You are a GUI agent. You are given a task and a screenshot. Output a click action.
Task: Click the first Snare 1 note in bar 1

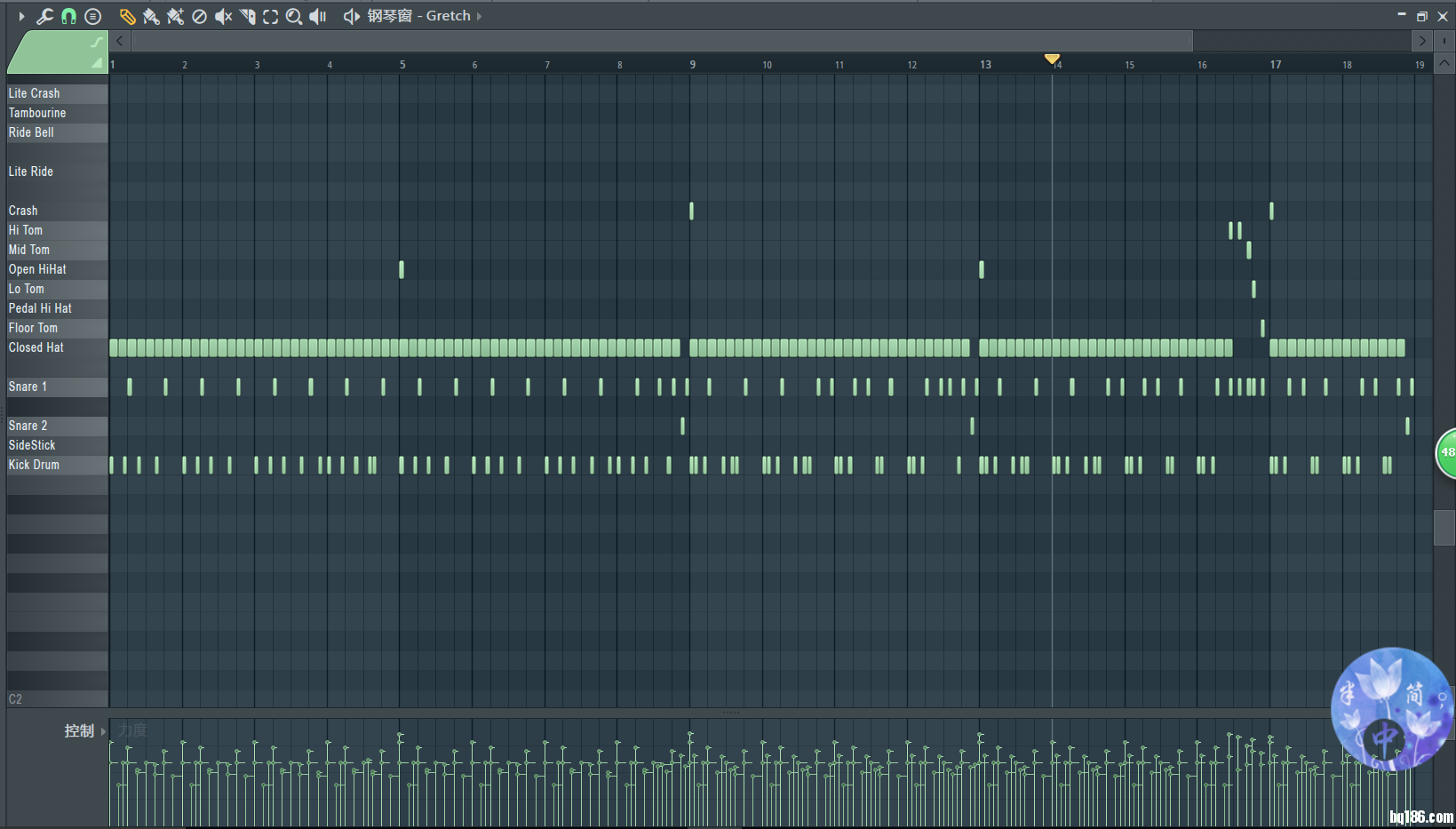pos(130,387)
